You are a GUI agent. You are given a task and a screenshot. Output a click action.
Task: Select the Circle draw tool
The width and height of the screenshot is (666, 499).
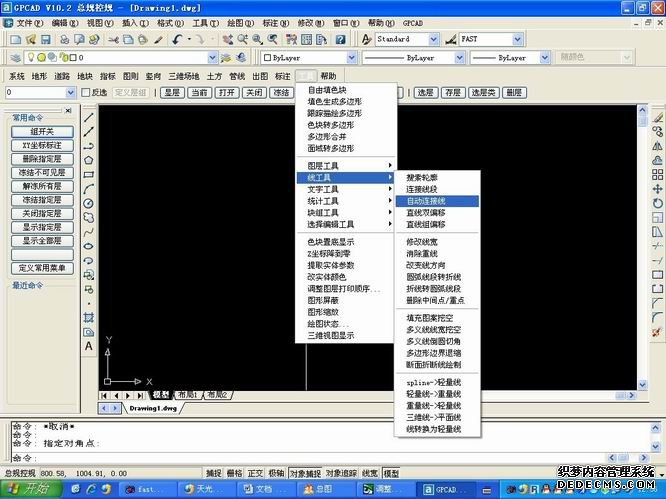tap(88, 203)
